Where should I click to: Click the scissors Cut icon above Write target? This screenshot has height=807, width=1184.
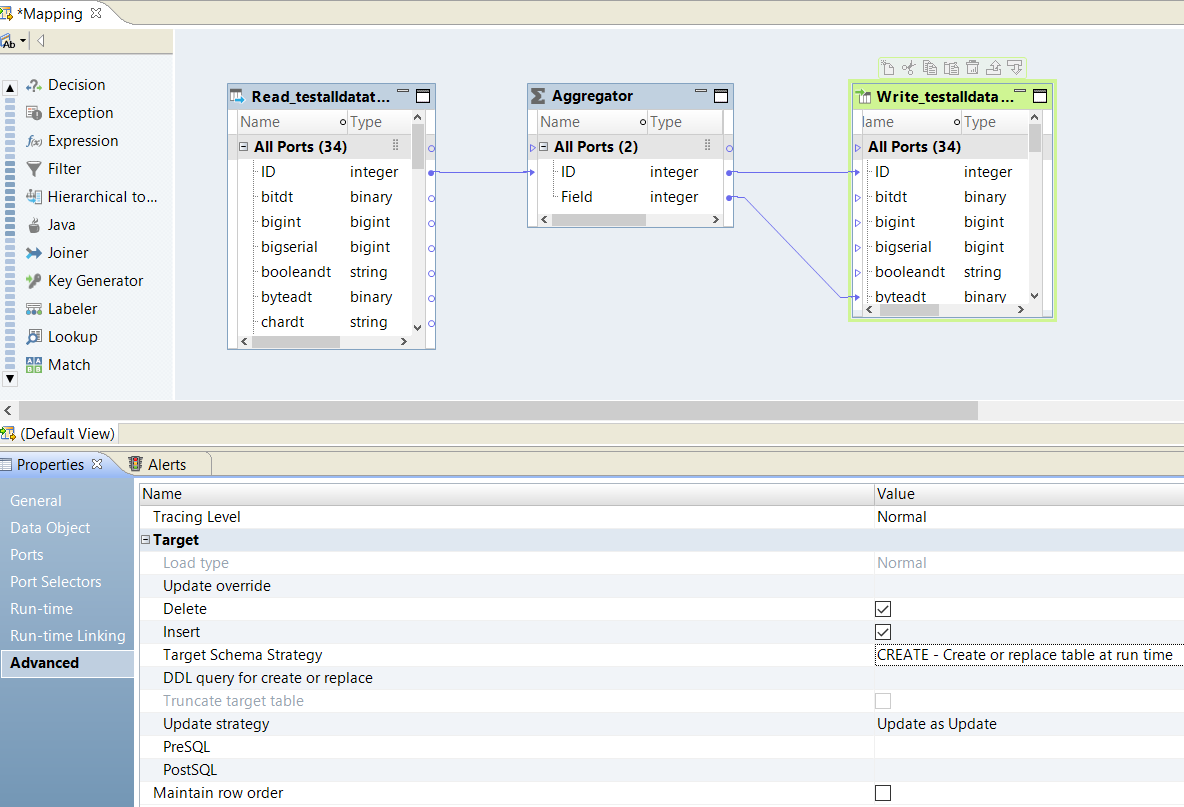click(x=908, y=68)
